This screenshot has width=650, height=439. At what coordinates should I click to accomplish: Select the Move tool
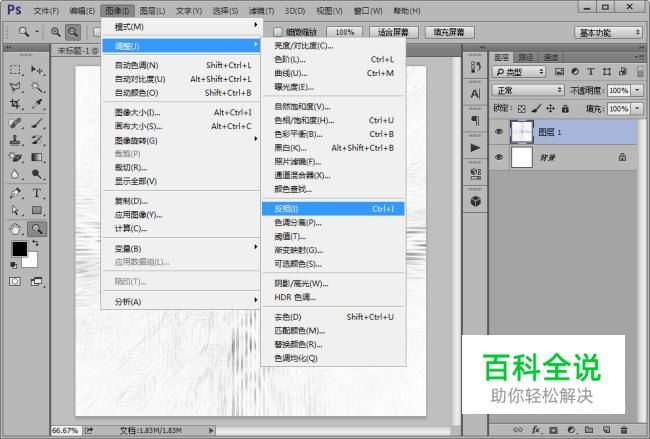[x=37, y=70]
